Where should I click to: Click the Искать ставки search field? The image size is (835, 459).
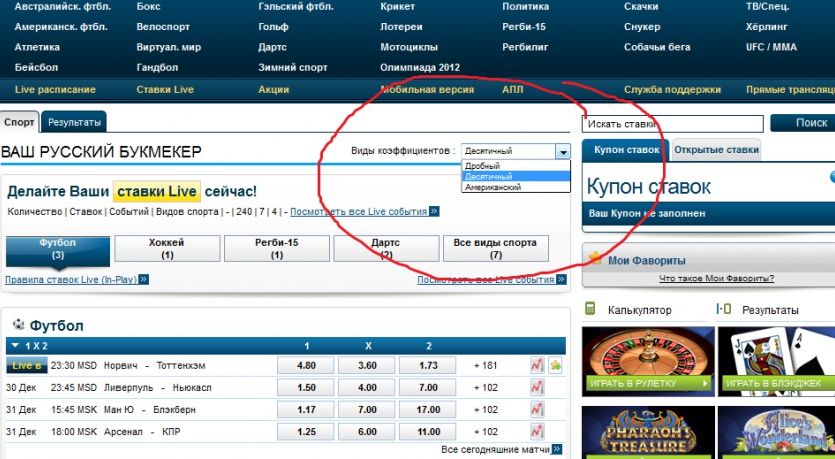tap(673, 124)
